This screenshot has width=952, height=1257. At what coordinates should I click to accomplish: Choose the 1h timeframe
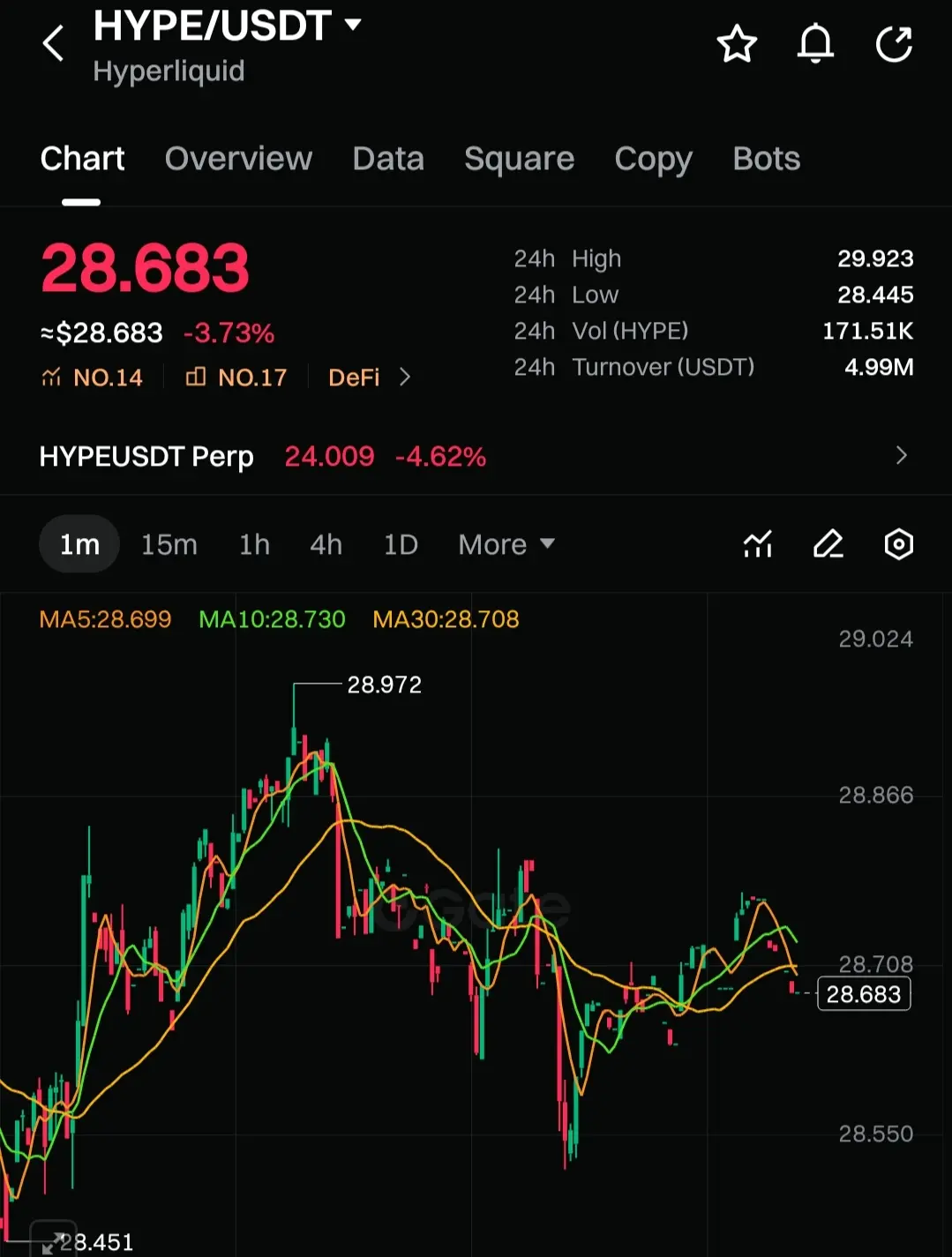pyautogui.click(x=254, y=544)
